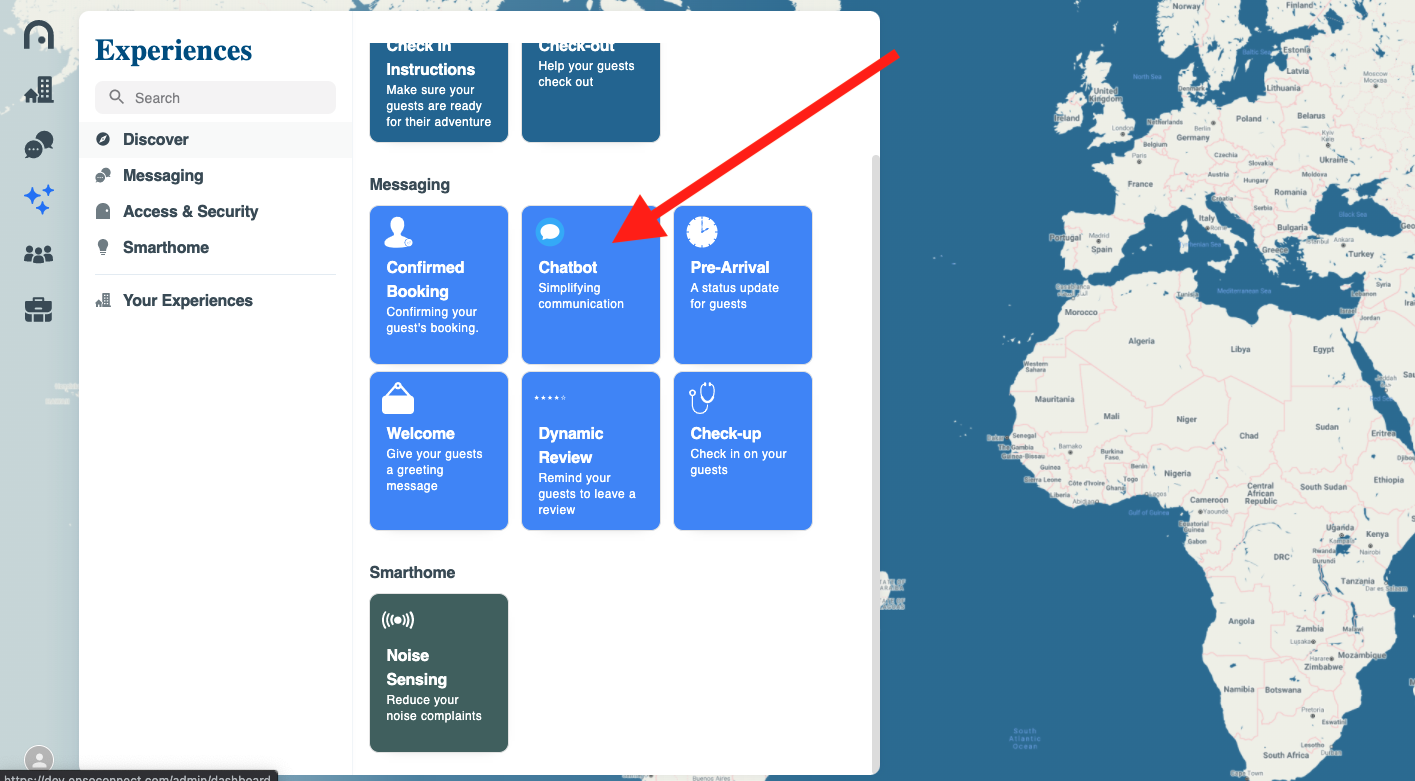Open the listings building icon
The width and height of the screenshot is (1415, 781).
(39, 90)
